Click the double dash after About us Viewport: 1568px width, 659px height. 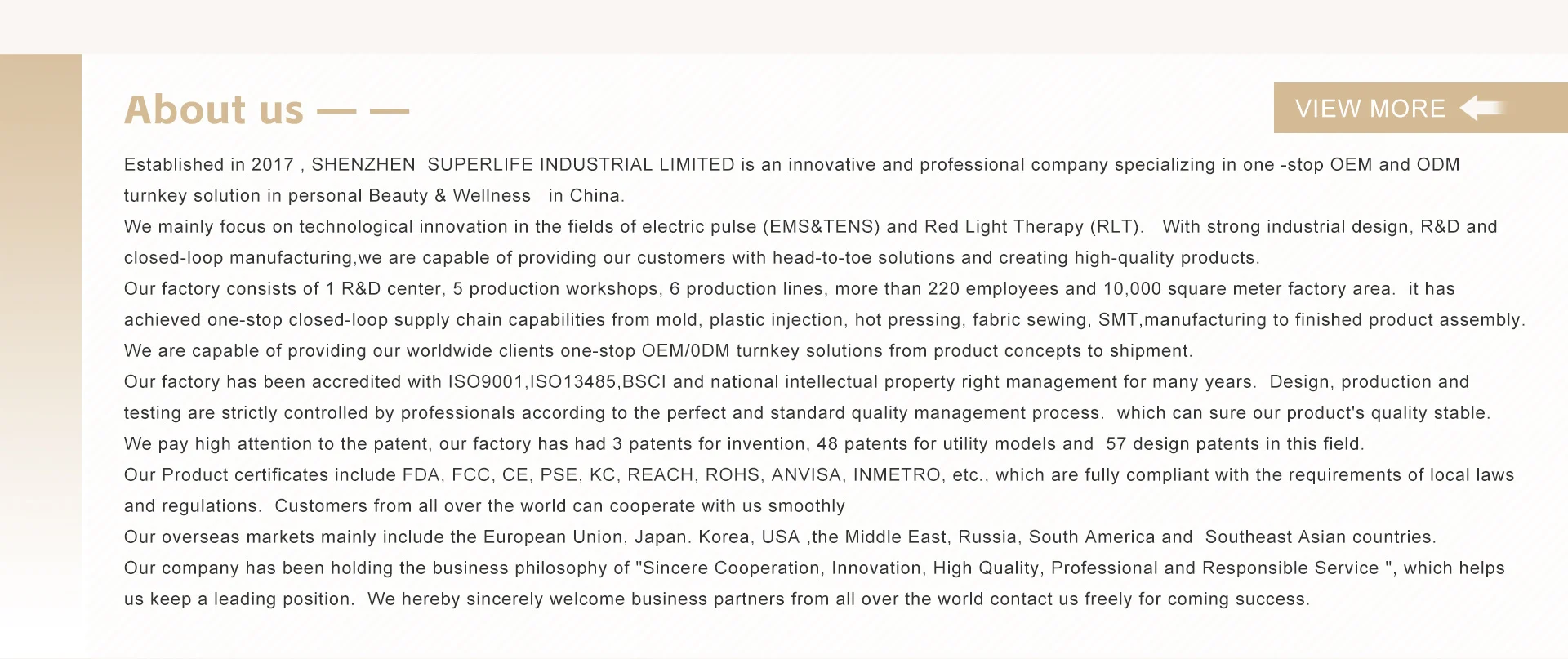pos(363,111)
